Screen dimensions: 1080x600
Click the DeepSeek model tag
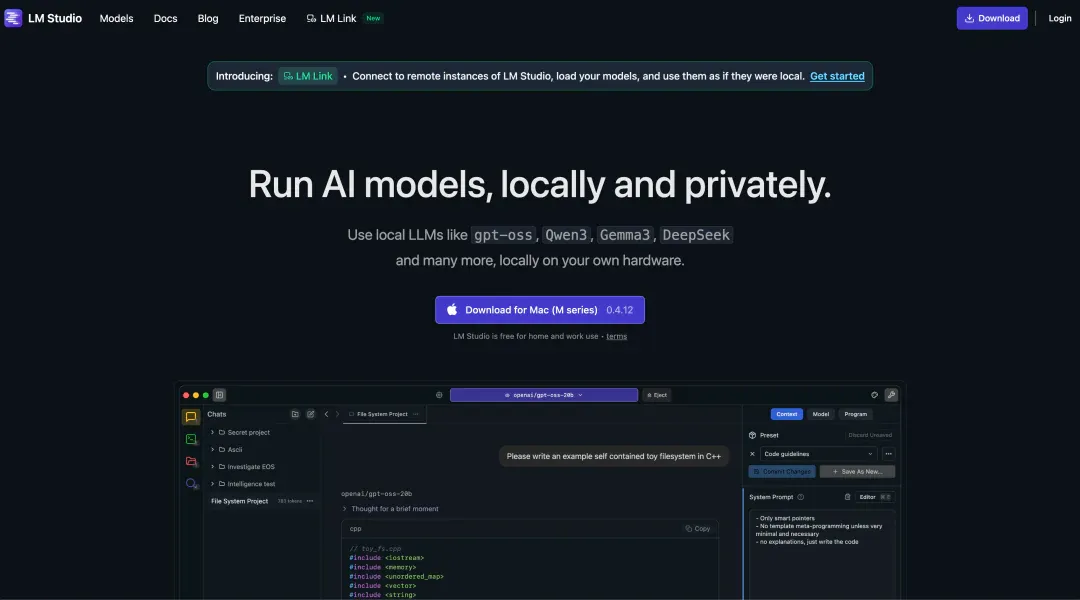(696, 235)
